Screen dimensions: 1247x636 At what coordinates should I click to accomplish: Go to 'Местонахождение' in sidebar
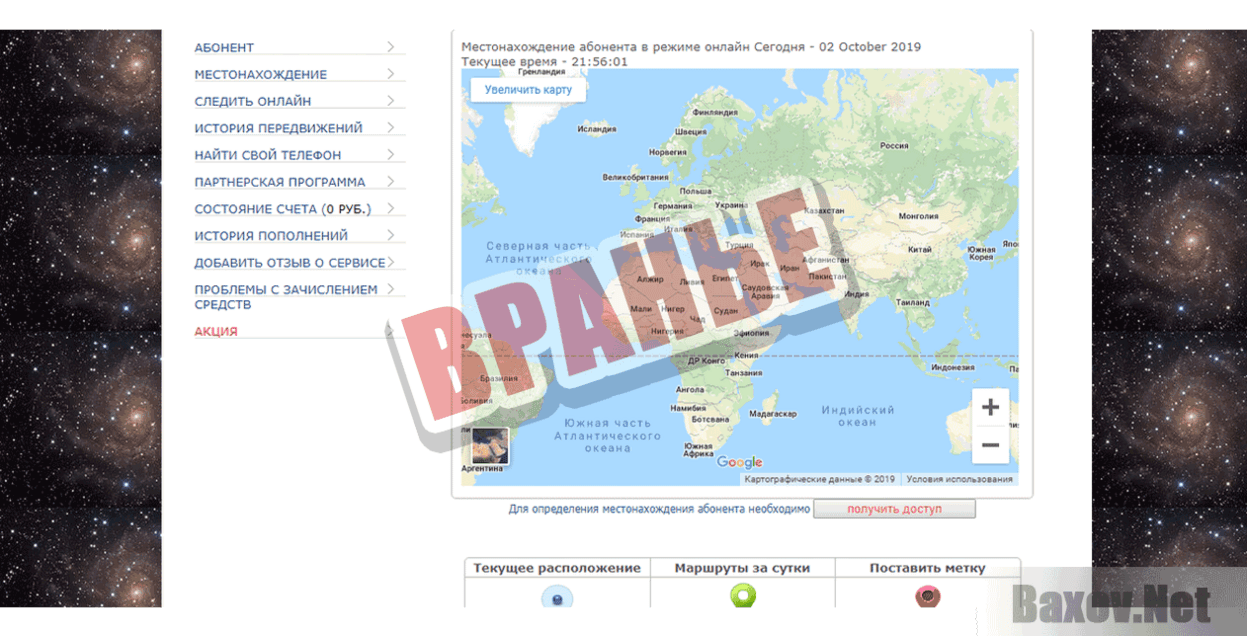coord(260,75)
